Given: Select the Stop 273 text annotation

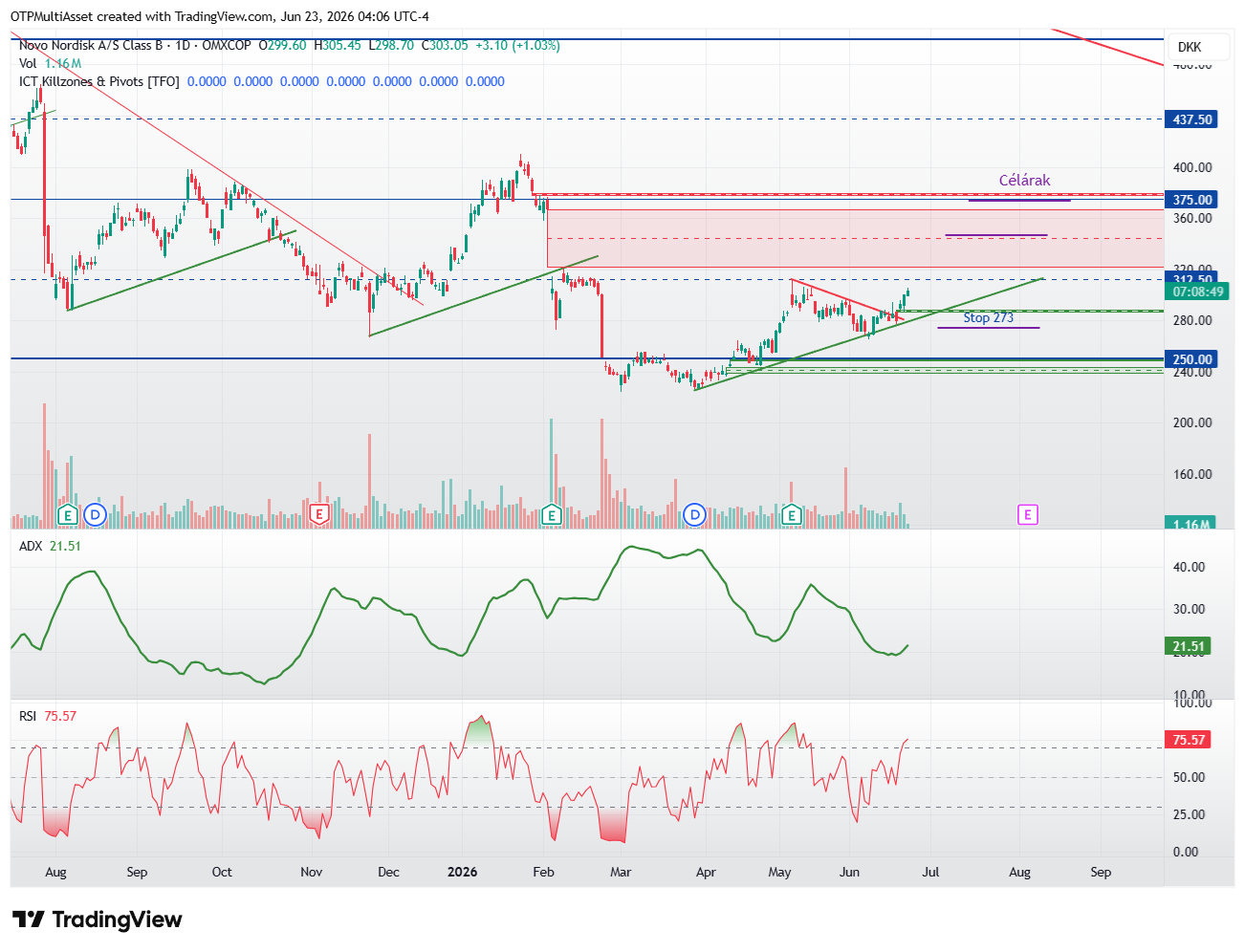Looking at the screenshot, I should pos(988,317).
